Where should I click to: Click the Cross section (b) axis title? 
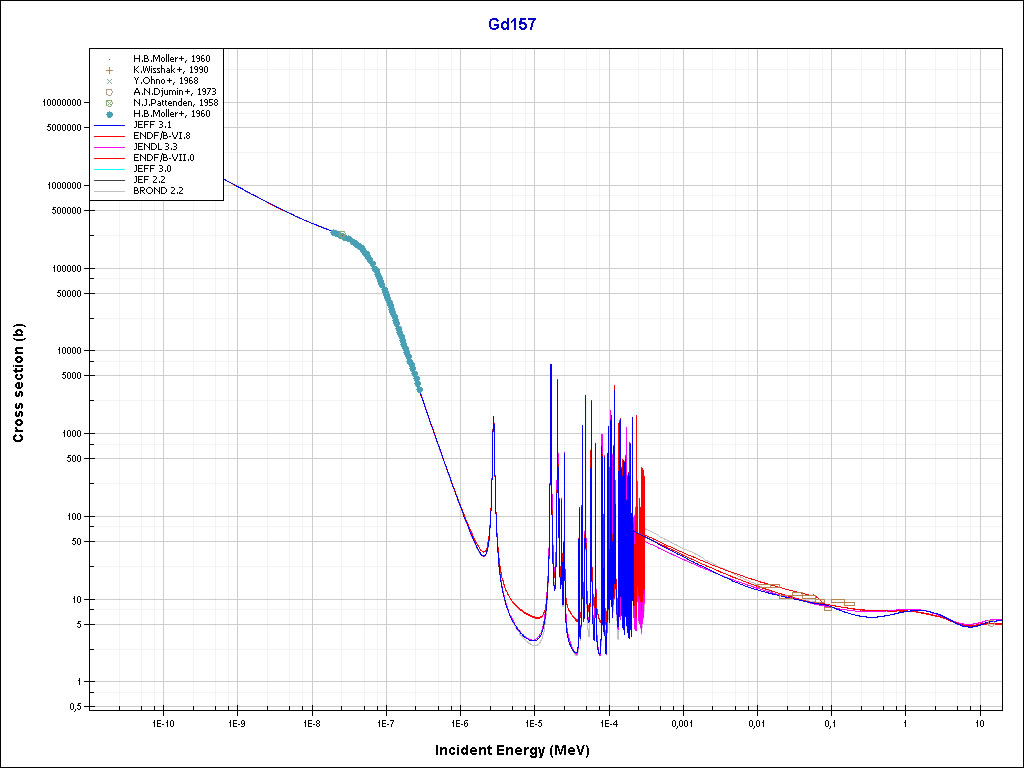pyautogui.click(x=18, y=384)
